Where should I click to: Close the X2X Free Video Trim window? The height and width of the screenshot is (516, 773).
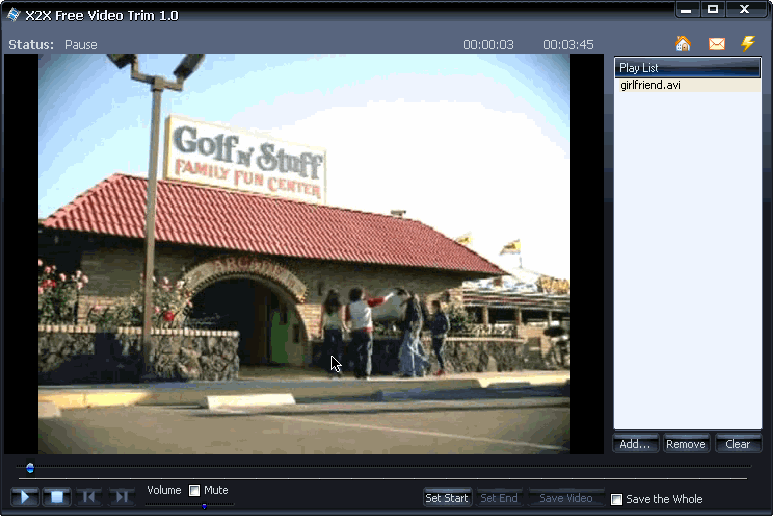744,9
